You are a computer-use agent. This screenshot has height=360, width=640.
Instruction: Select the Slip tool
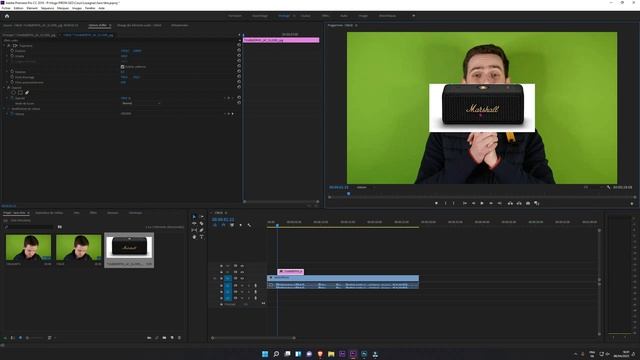[194, 230]
